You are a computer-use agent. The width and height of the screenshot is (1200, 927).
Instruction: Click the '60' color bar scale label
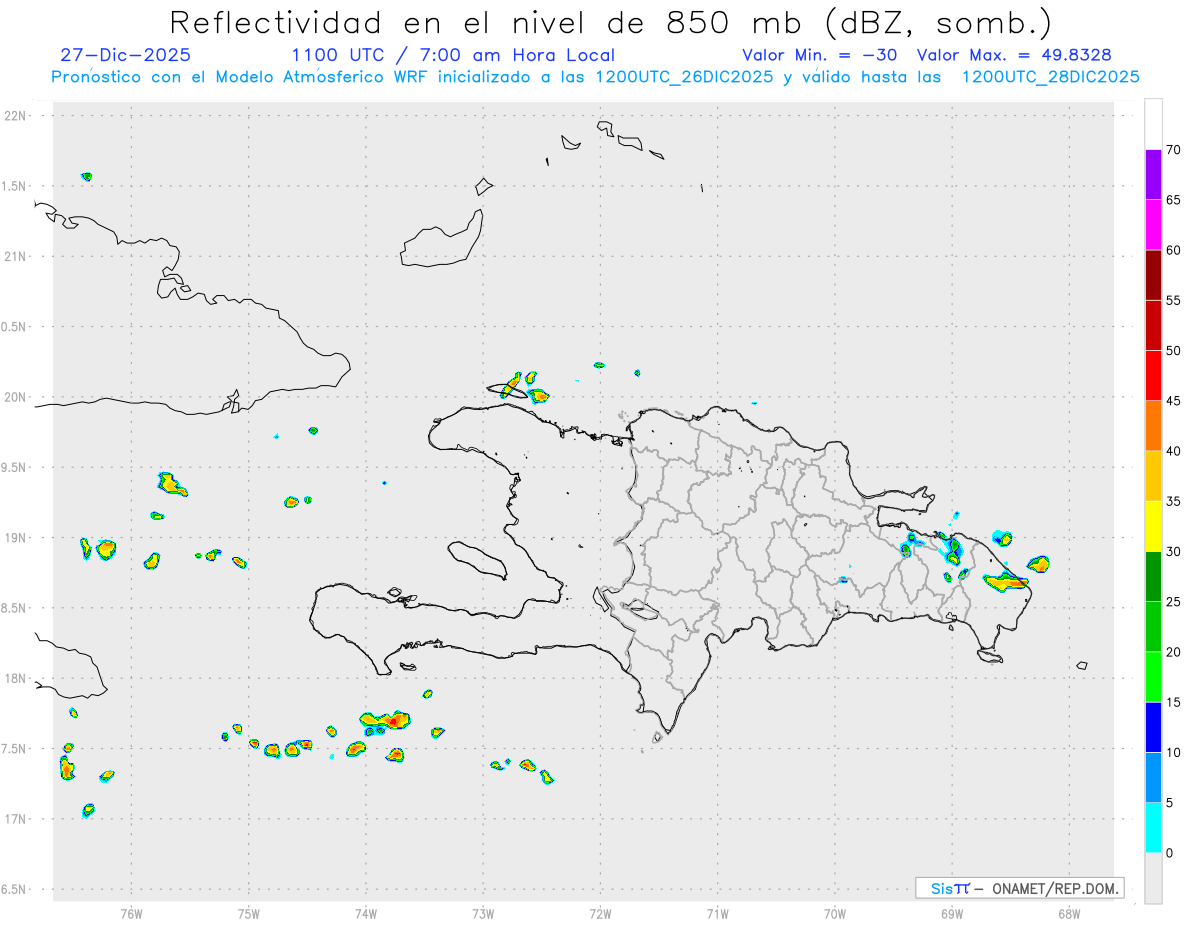click(x=1174, y=250)
